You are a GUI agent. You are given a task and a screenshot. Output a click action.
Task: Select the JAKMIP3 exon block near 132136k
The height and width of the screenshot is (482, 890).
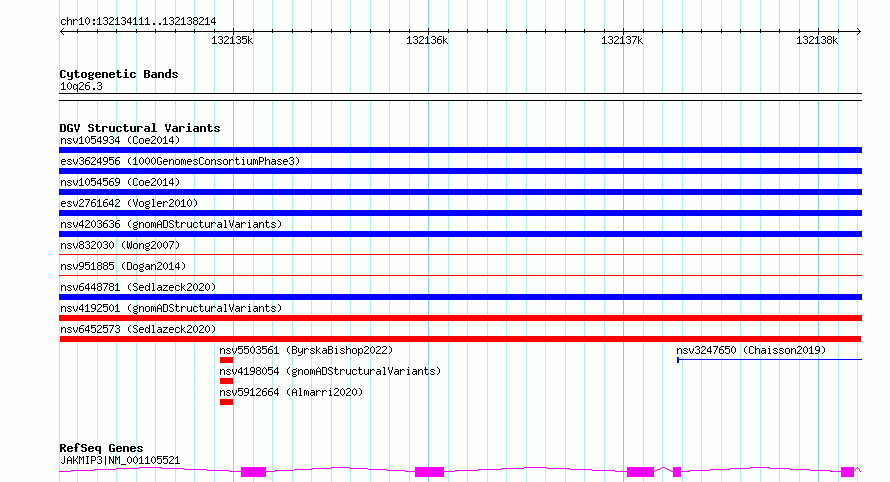429,472
